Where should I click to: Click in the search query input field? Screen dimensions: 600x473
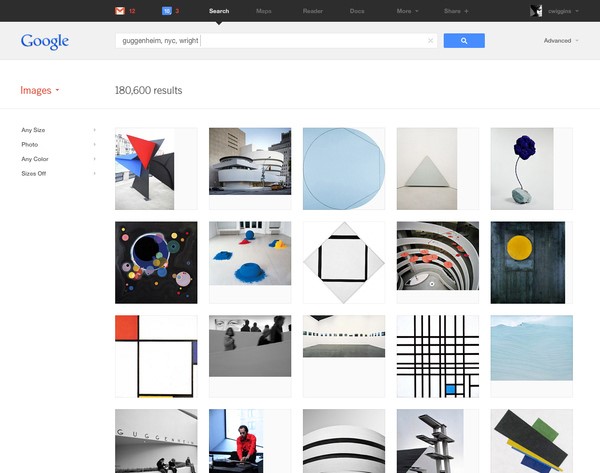pos(270,41)
